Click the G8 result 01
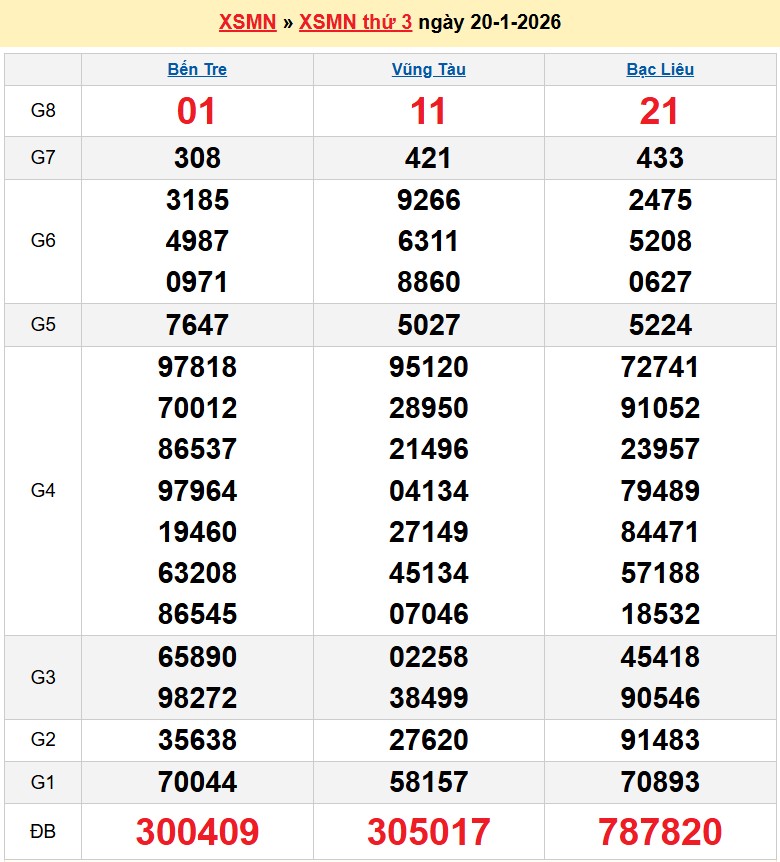The height and width of the screenshot is (862, 780). (197, 111)
